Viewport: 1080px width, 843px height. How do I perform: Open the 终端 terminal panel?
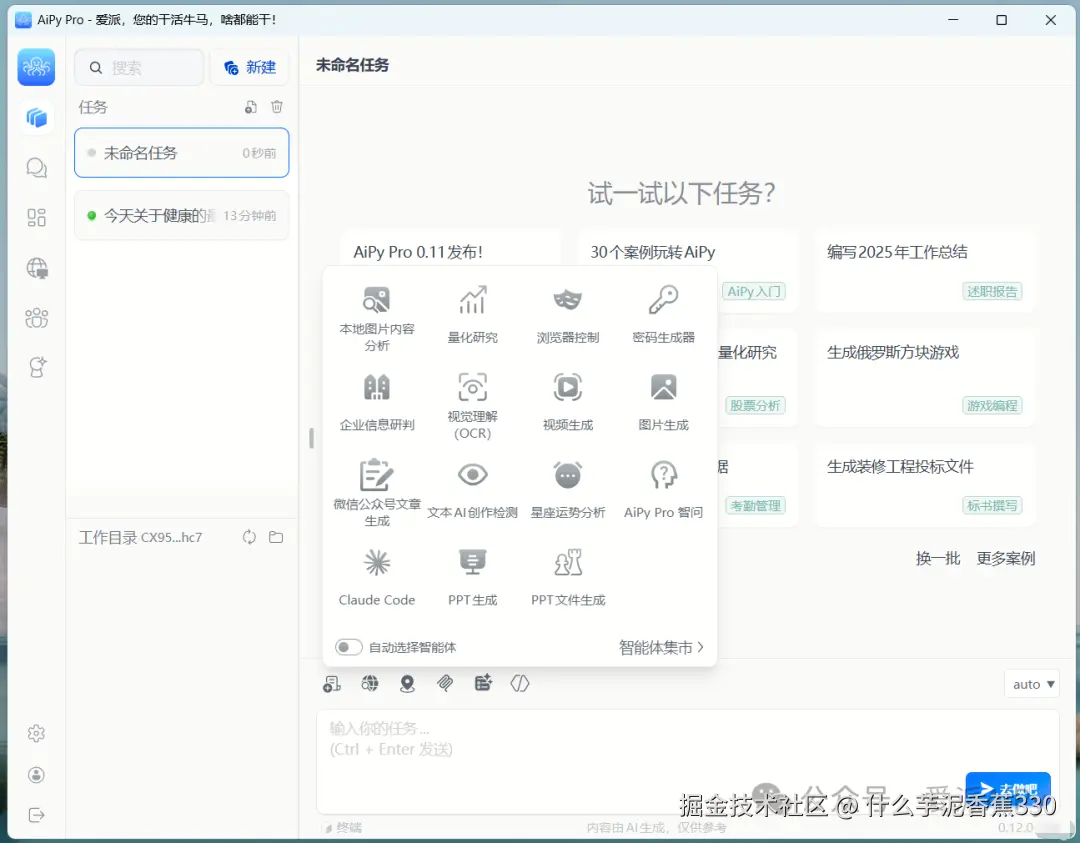point(343,828)
